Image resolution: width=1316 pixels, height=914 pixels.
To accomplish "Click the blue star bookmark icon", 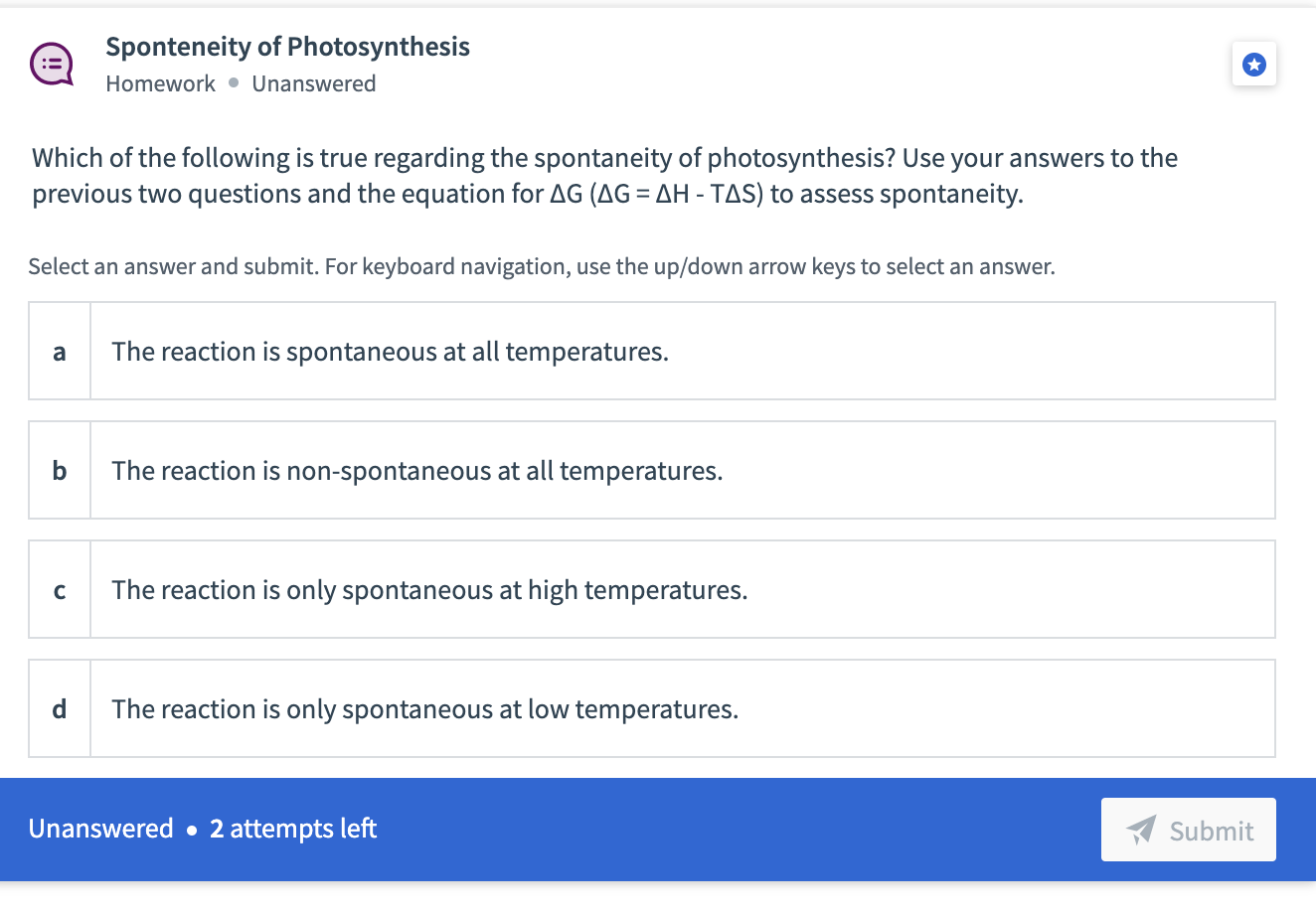I will 1254,65.
